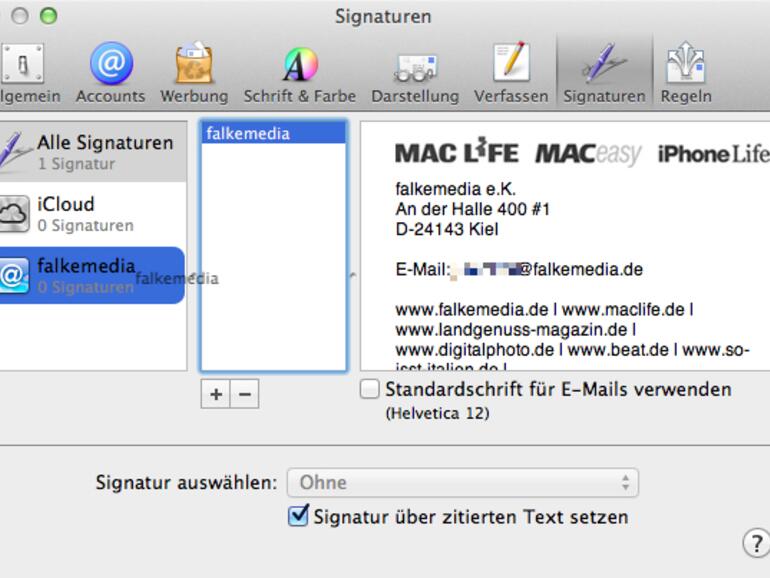Click www.falkemedia.de in signature text
The image size is (770, 578).
pos(472,310)
